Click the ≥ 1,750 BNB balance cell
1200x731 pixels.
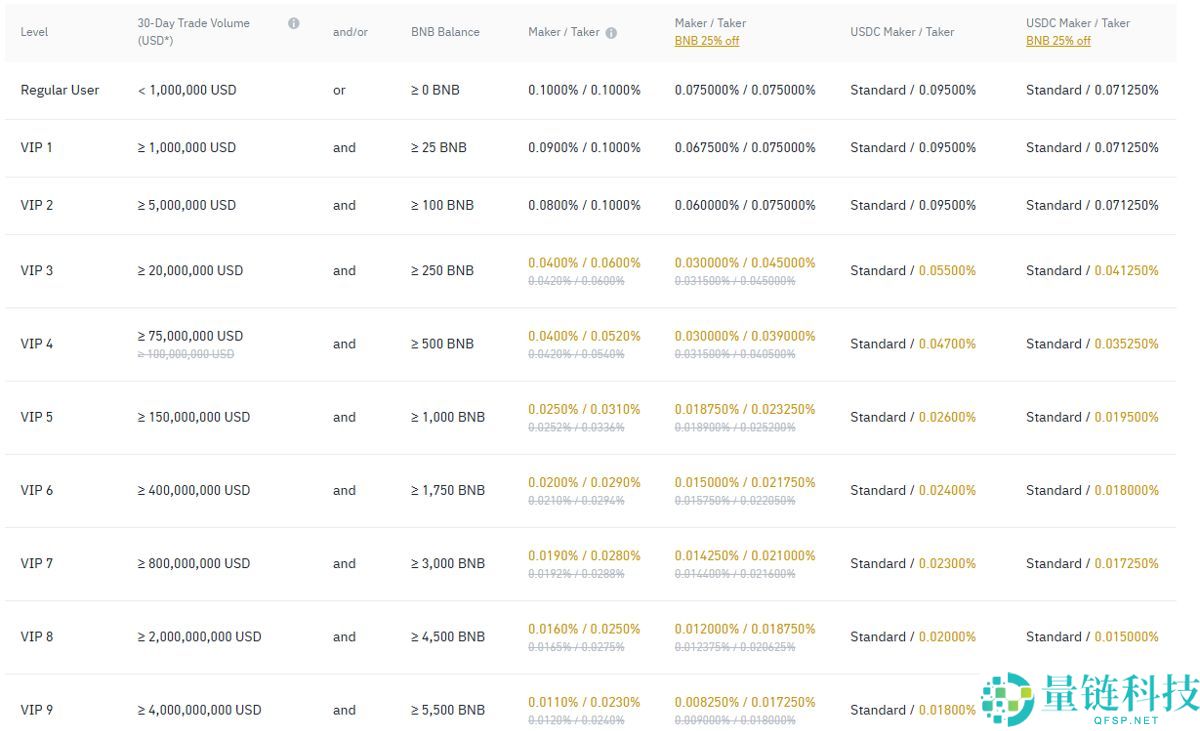(448, 490)
